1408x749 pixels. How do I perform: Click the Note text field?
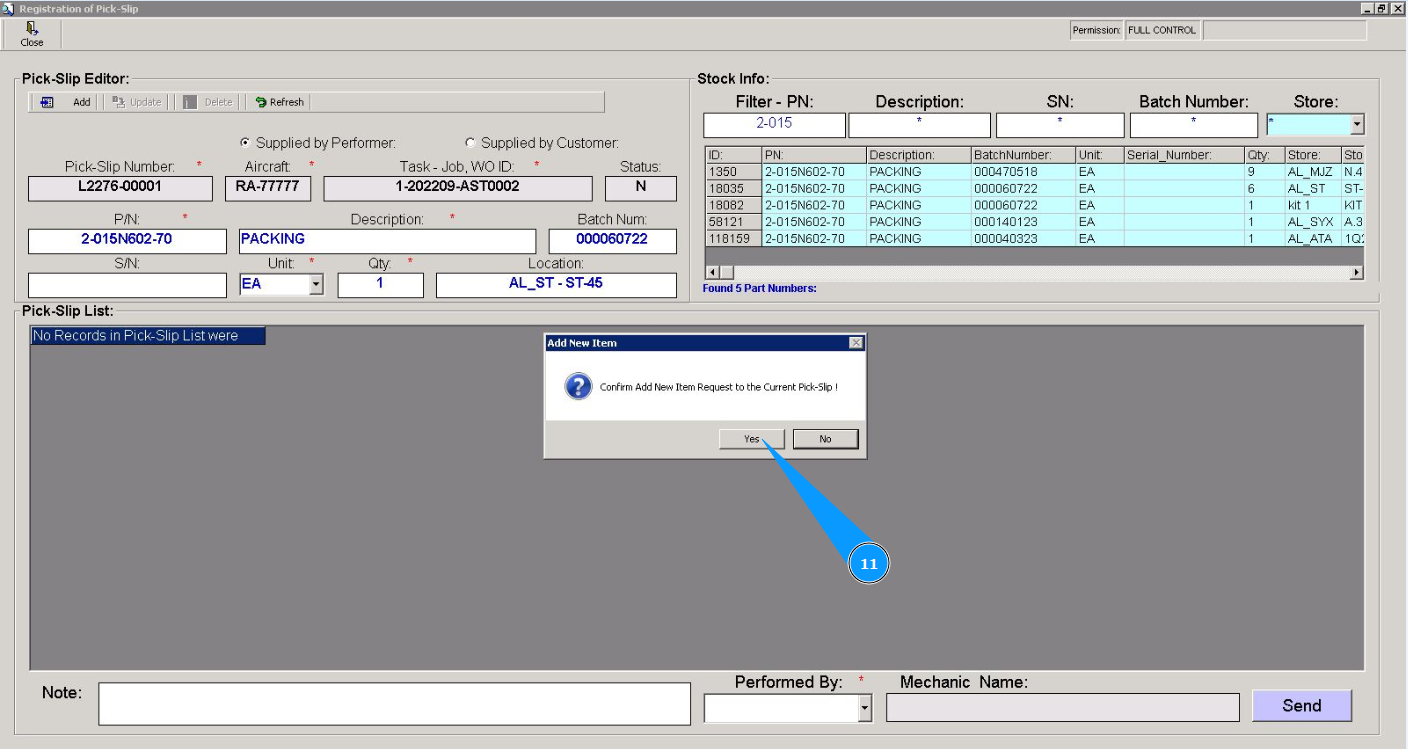tap(394, 704)
